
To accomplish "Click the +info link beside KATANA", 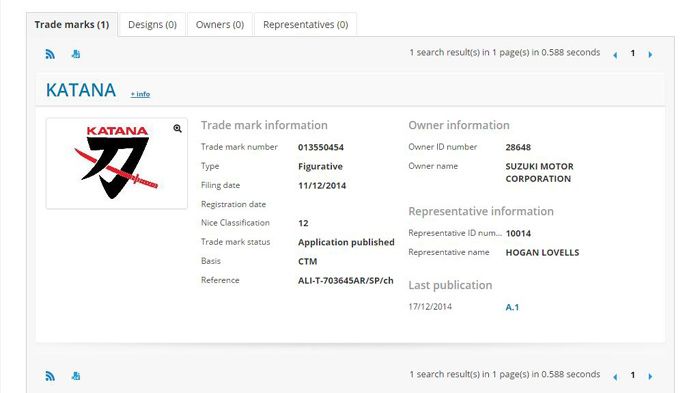I will point(140,94).
